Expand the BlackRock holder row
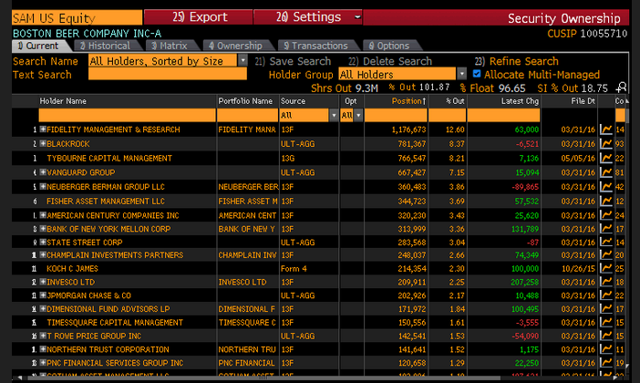This screenshot has height=383, width=640. (x=42, y=144)
